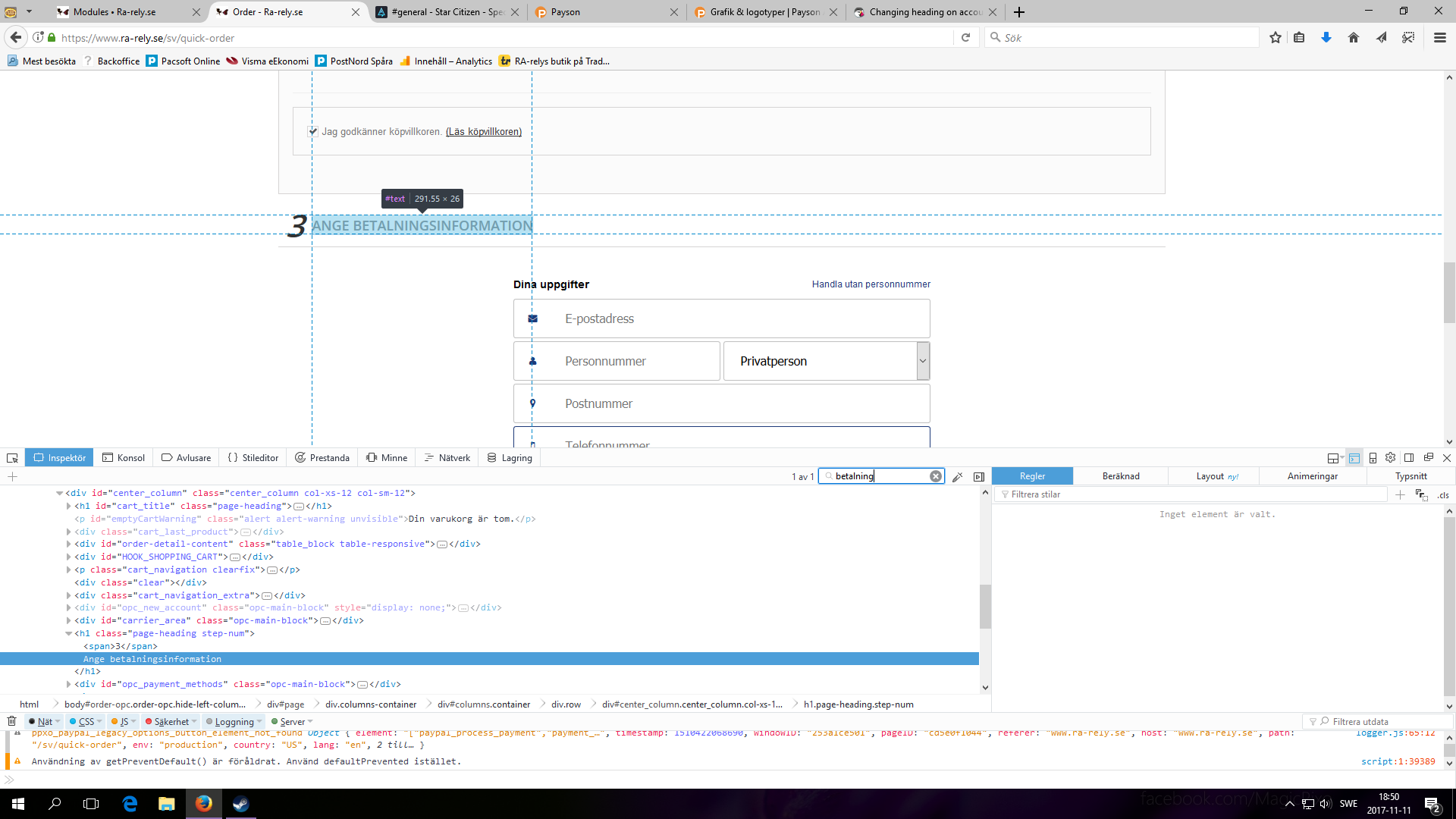Toggle responsive design mode

1373,458
